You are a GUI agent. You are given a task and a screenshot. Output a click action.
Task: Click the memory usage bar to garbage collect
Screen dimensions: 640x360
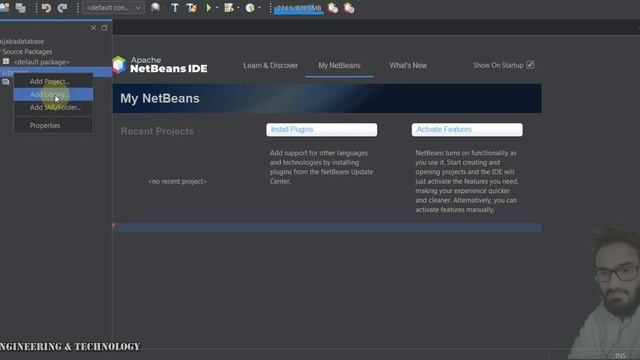click(x=298, y=9)
